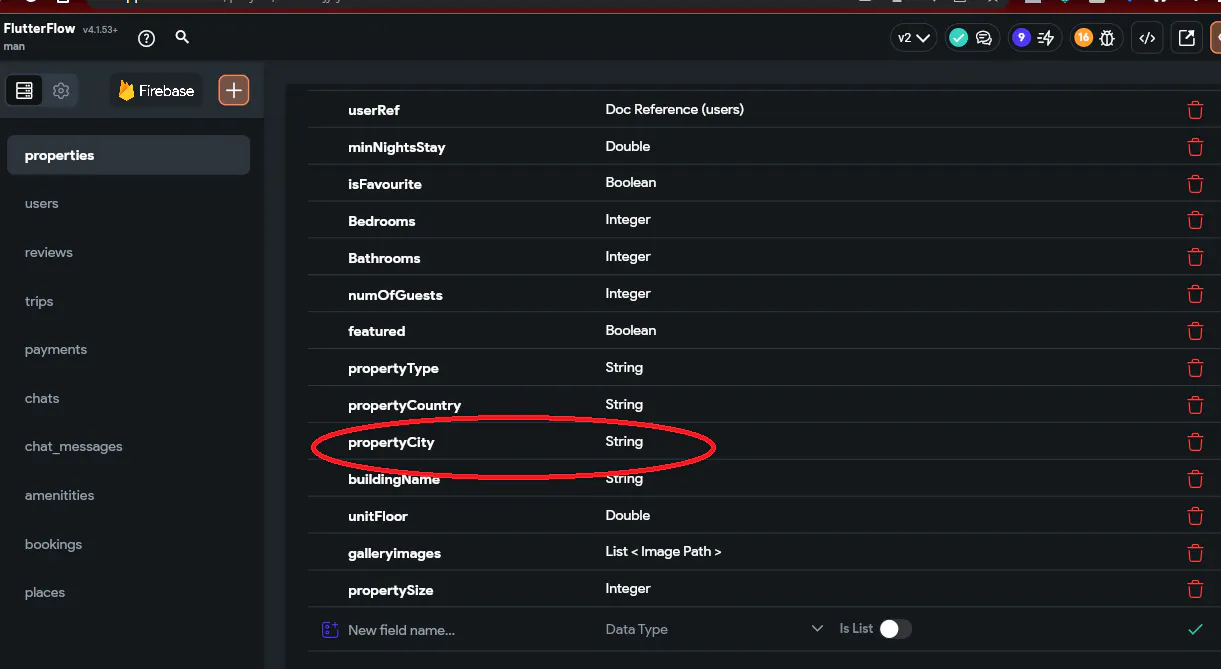
Task: Switch to the database collections view
Action: pos(25,91)
